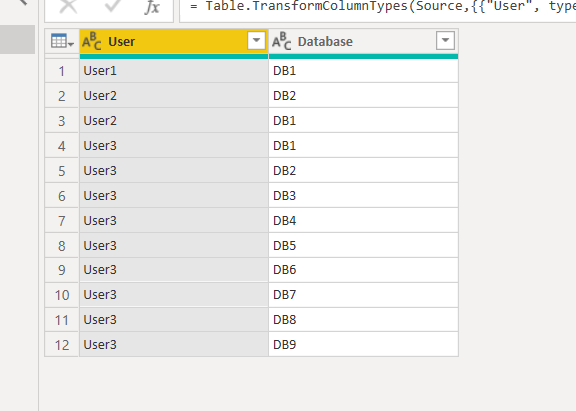
Task: Select row number 10
Action: (62, 295)
